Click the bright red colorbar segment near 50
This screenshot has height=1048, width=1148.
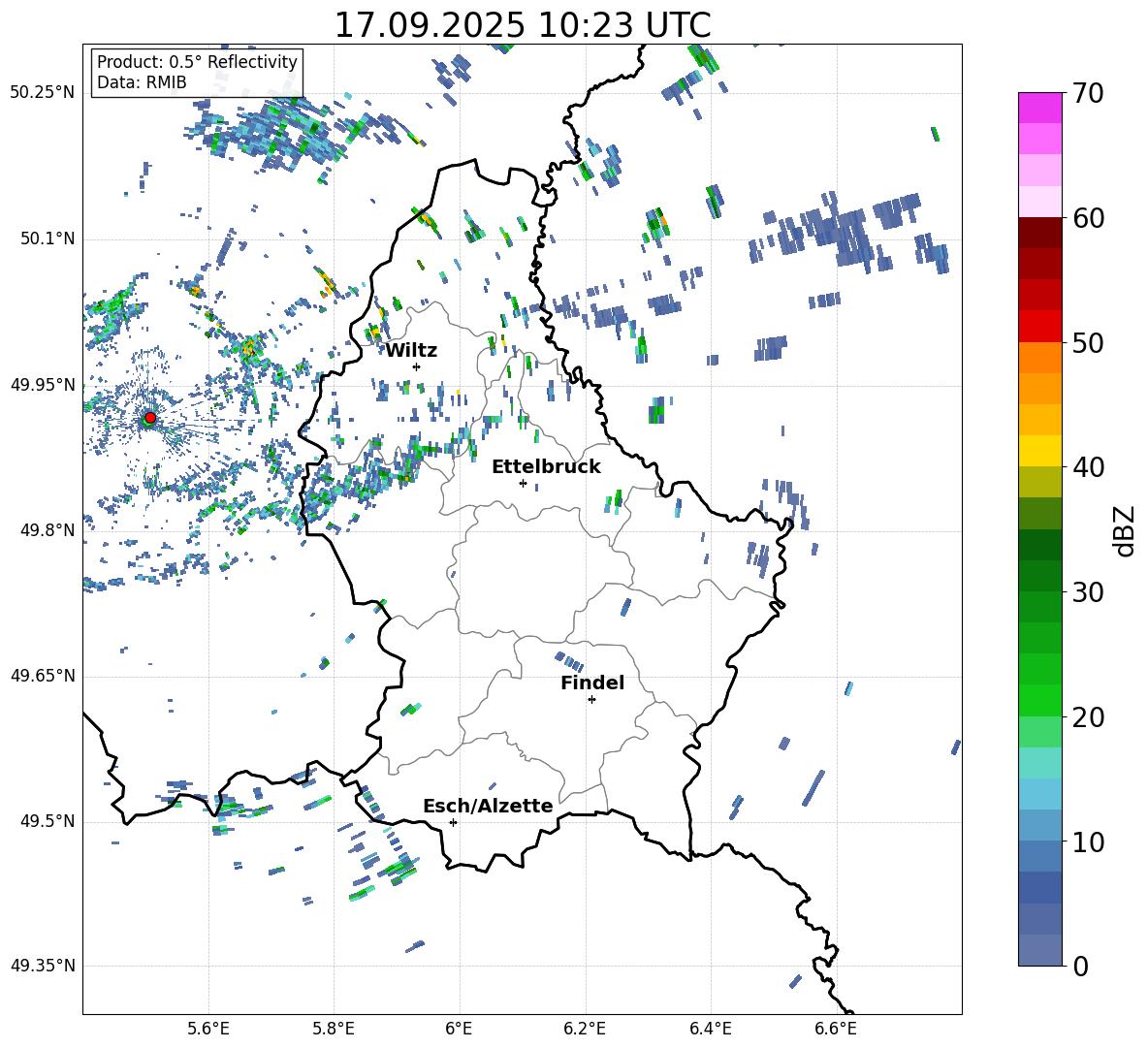click(x=1039, y=327)
